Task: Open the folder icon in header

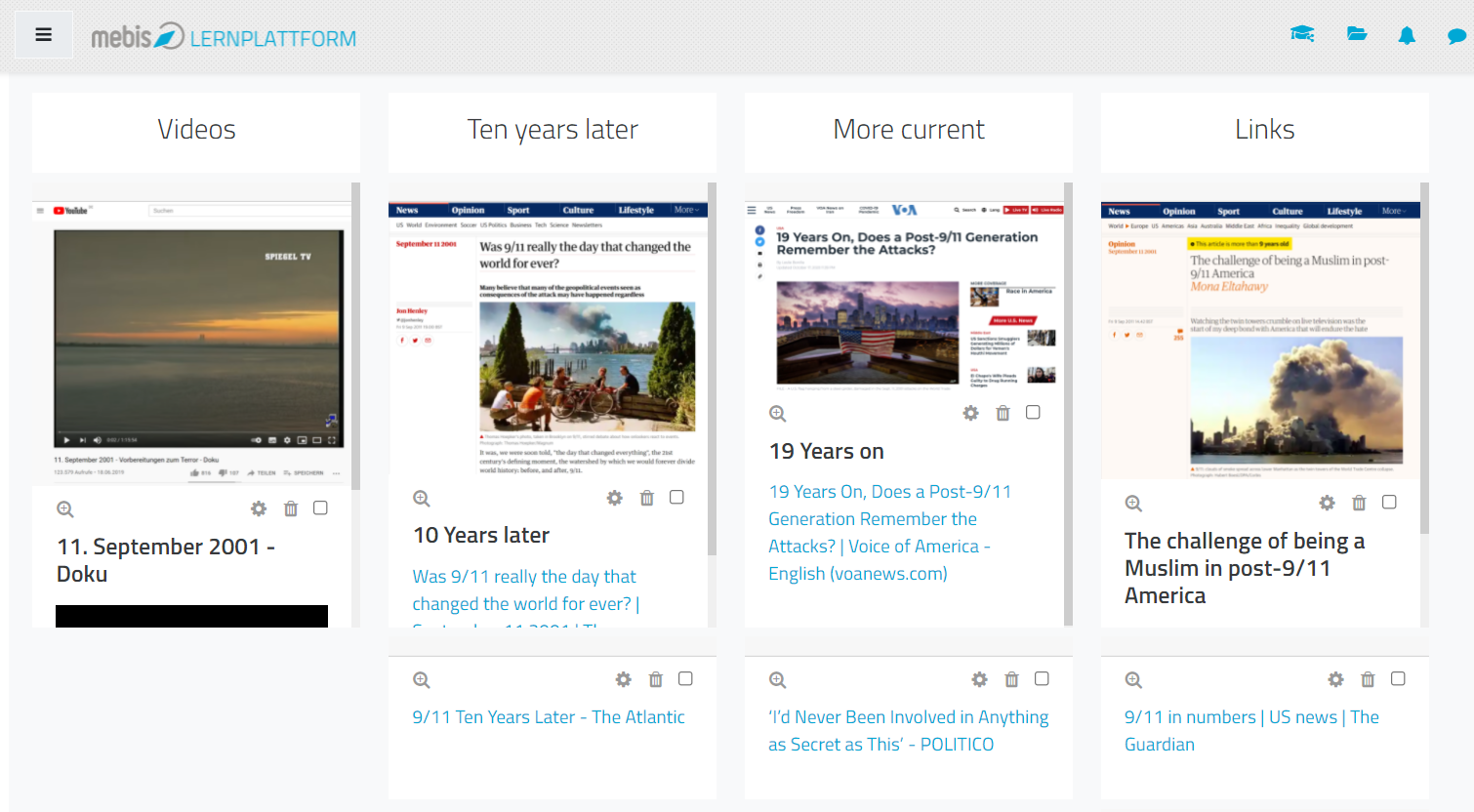Action: [1357, 34]
